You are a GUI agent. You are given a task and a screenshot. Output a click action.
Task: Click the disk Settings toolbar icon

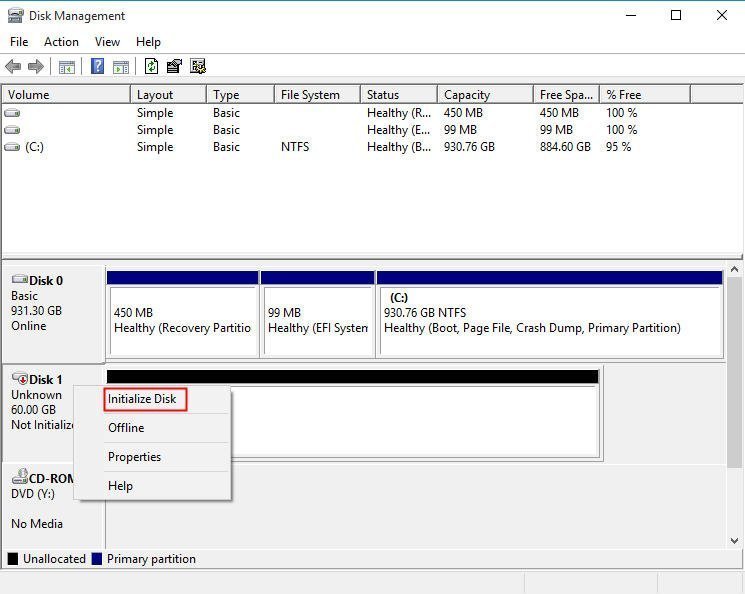coord(198,66)
